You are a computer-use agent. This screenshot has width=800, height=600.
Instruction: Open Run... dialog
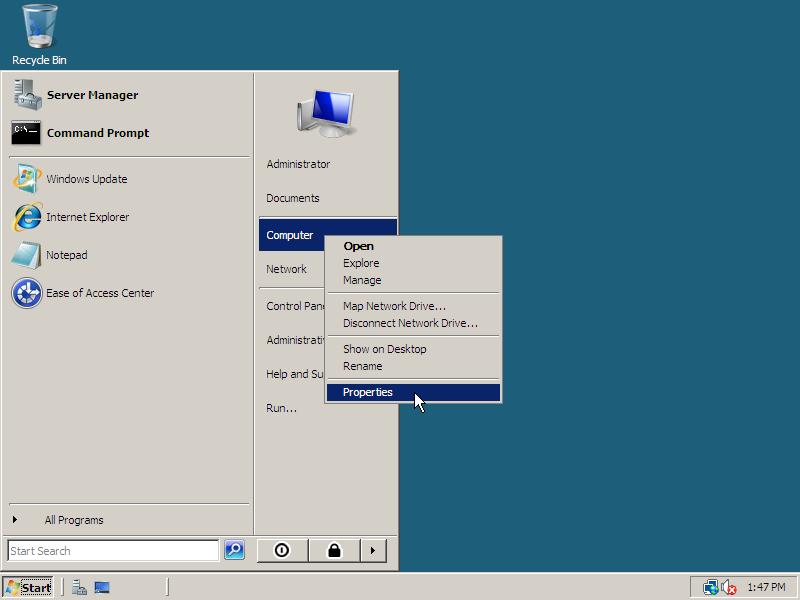(282, 408)
